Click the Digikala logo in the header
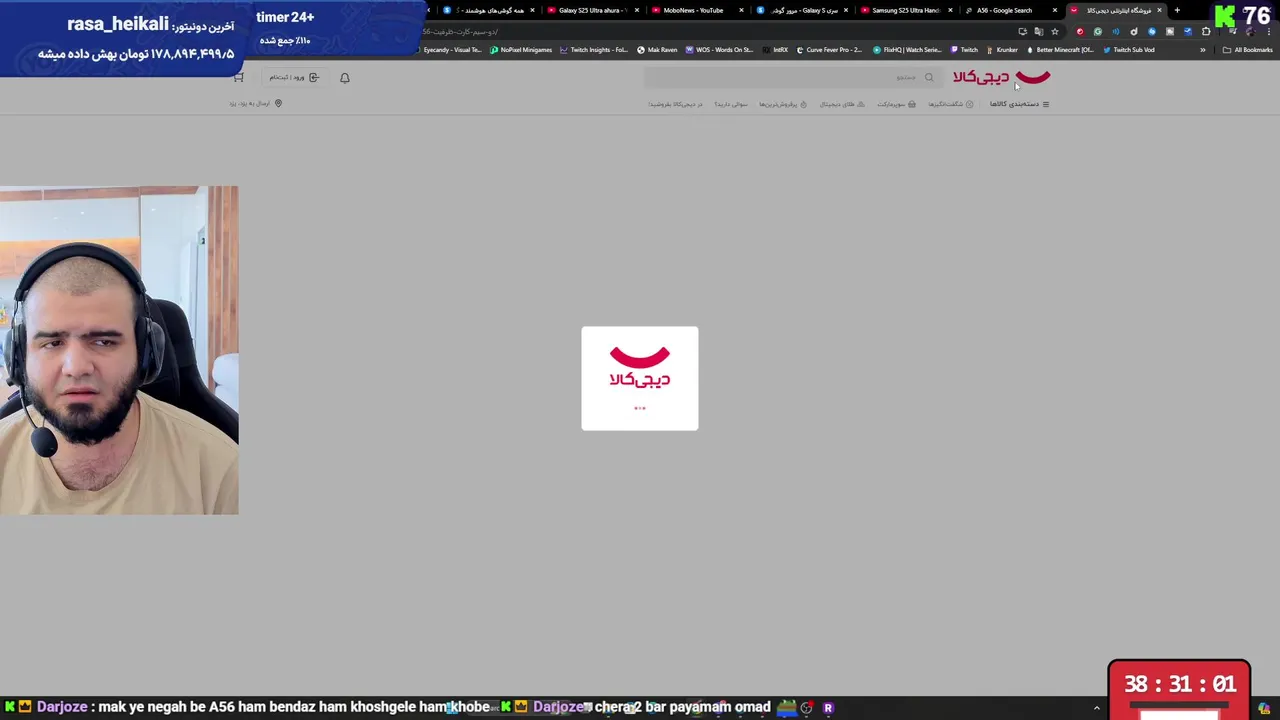 tap(1001, 77)
